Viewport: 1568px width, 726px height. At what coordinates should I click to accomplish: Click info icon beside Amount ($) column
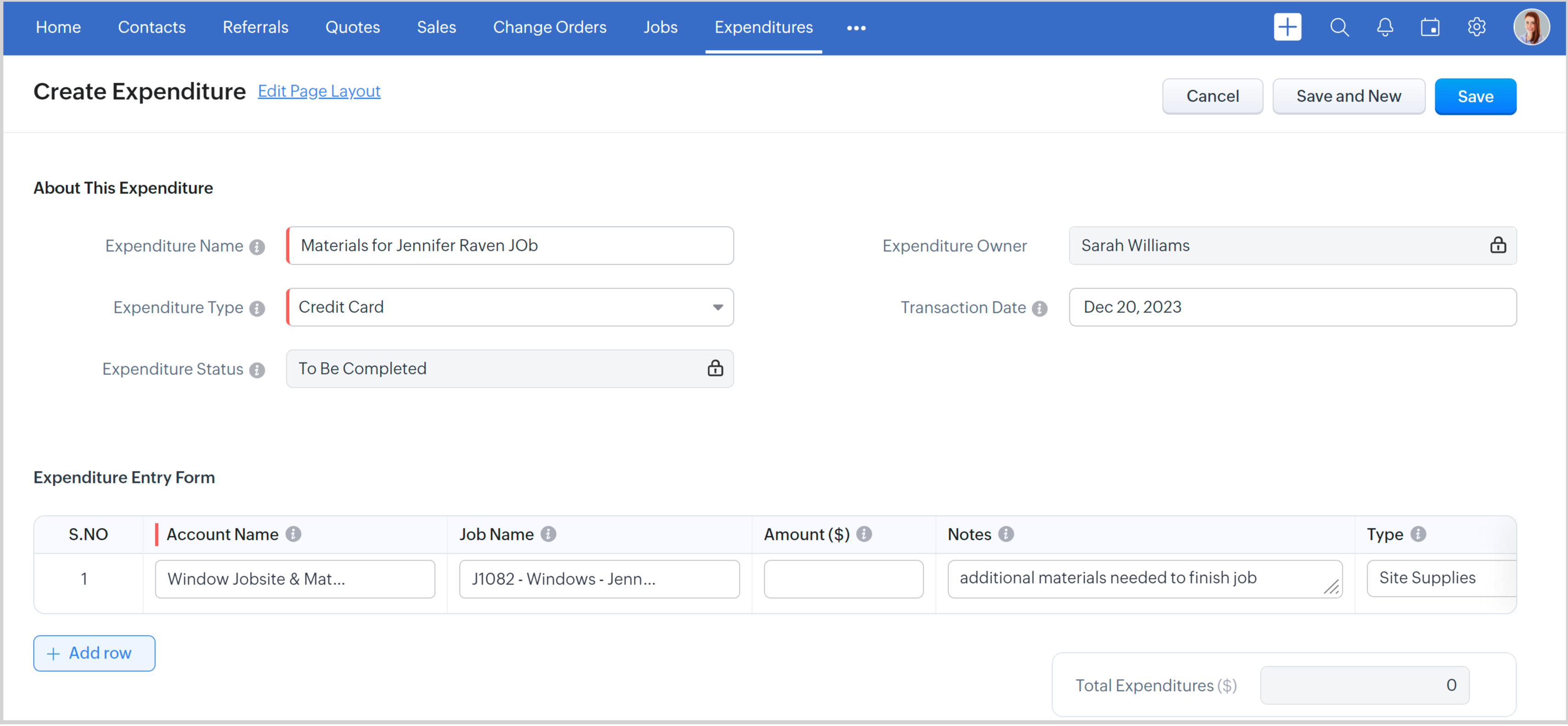[x=864, y=534]
